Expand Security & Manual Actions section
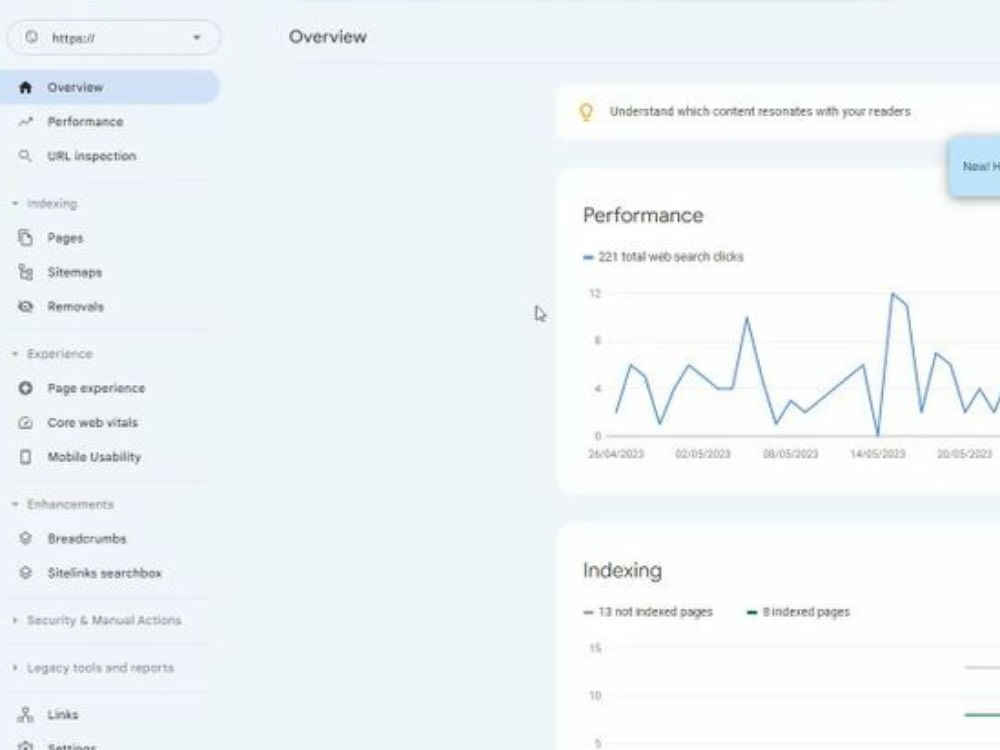Viewport: 1000px width, 750px height. 97,621
